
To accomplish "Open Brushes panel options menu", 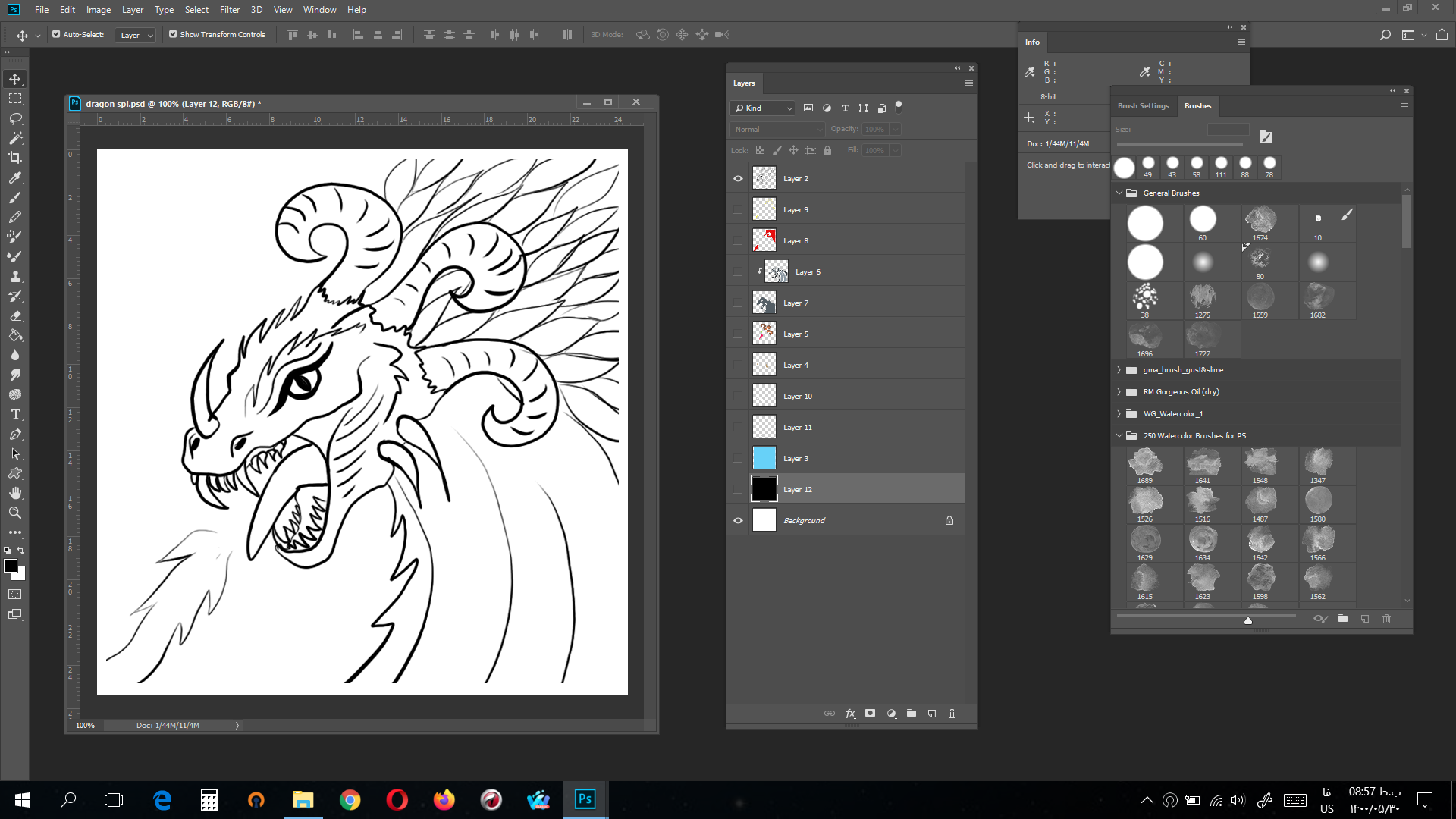I will pos(1404,106).
